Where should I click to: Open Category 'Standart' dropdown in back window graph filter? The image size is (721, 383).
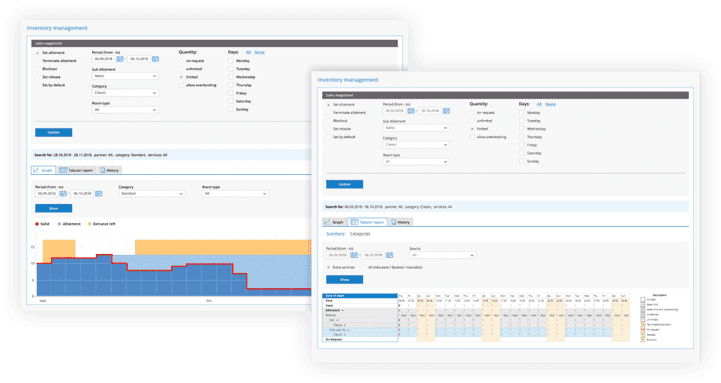(x=152, y=194)
